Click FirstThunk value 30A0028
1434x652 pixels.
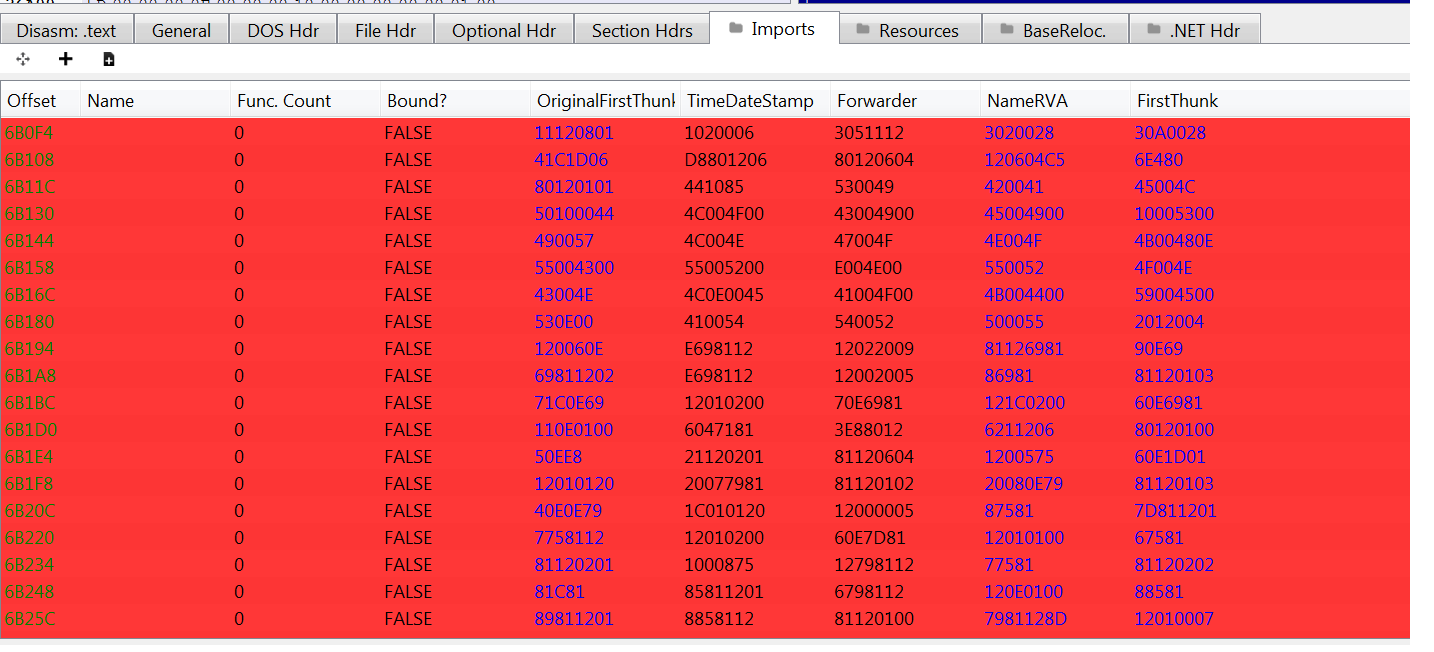tap(1170, 133)
